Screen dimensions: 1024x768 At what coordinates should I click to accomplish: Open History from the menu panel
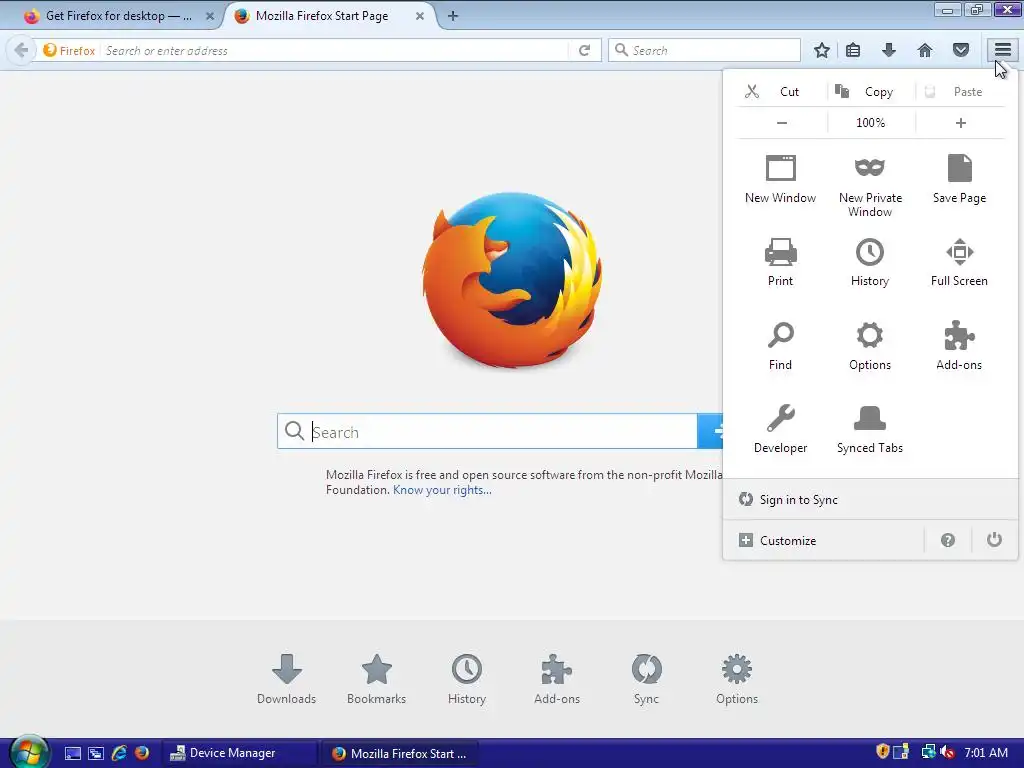pyautogui.click(x=870, y=263)
